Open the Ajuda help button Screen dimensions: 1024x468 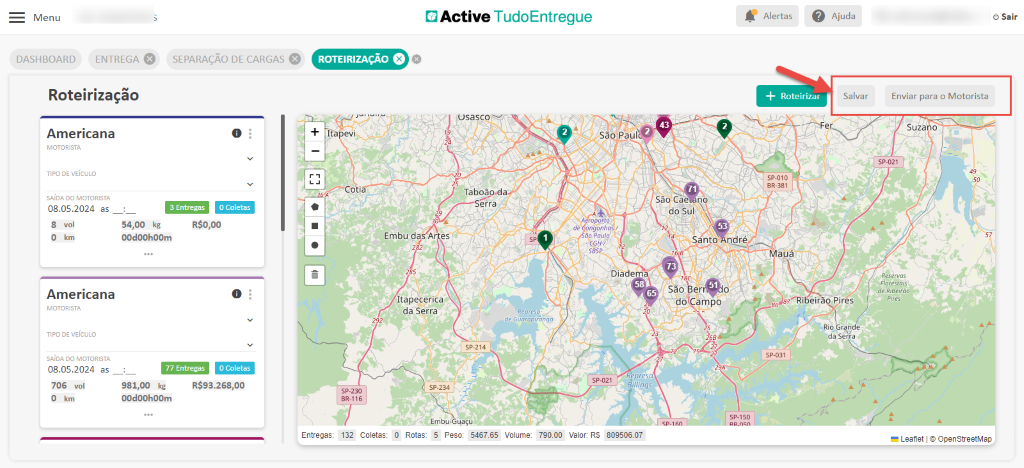pos(833,16)
